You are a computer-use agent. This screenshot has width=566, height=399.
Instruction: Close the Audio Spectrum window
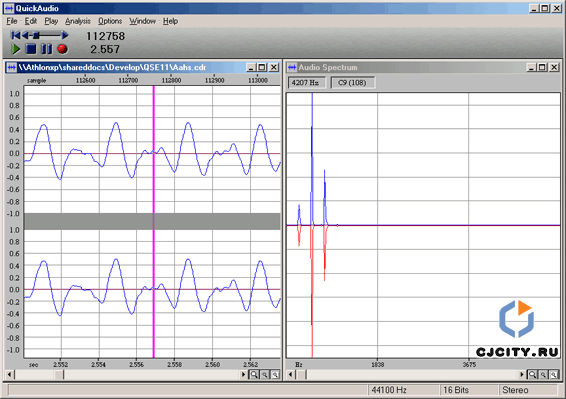tap(554, 68)
